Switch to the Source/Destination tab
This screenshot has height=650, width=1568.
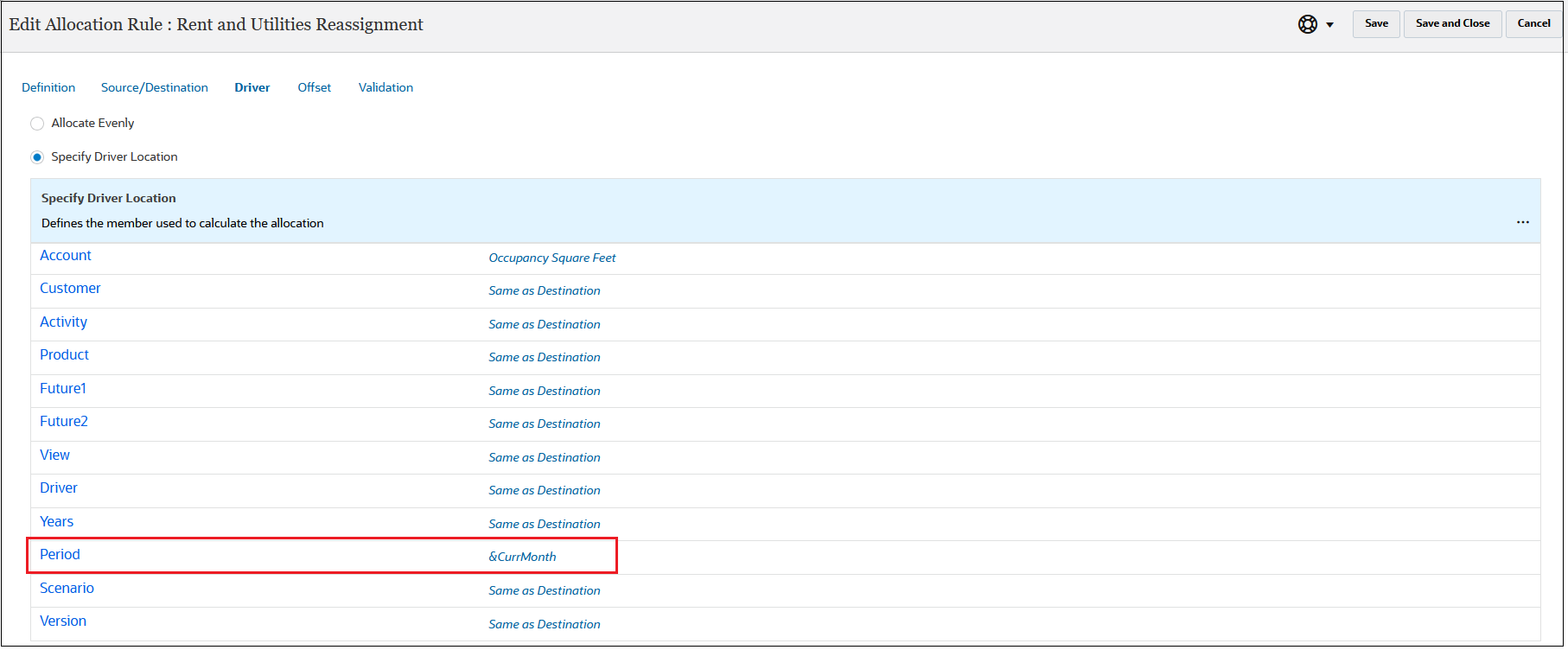tap(155, 87)
